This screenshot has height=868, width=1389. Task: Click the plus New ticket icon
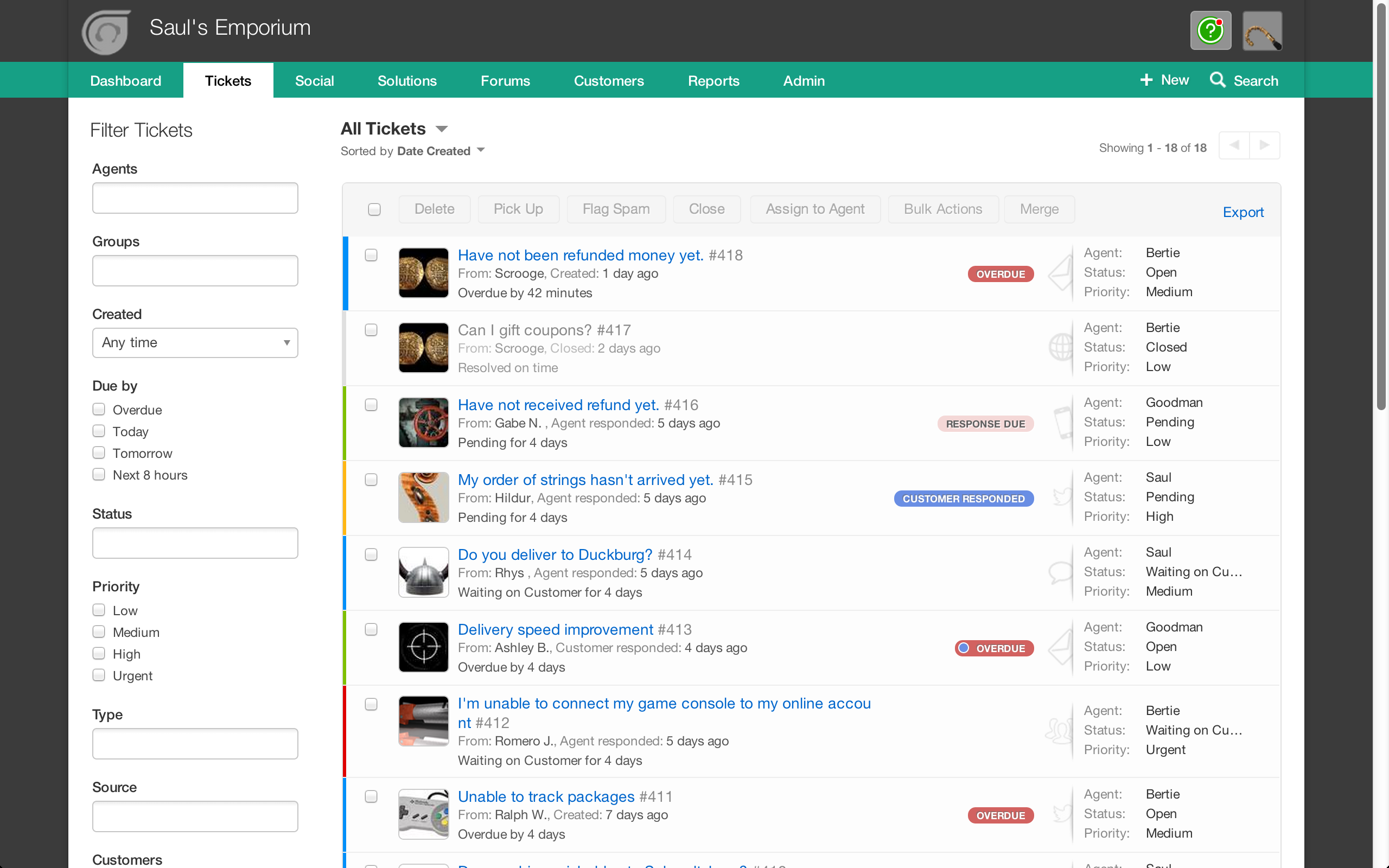coord(1146,80)
